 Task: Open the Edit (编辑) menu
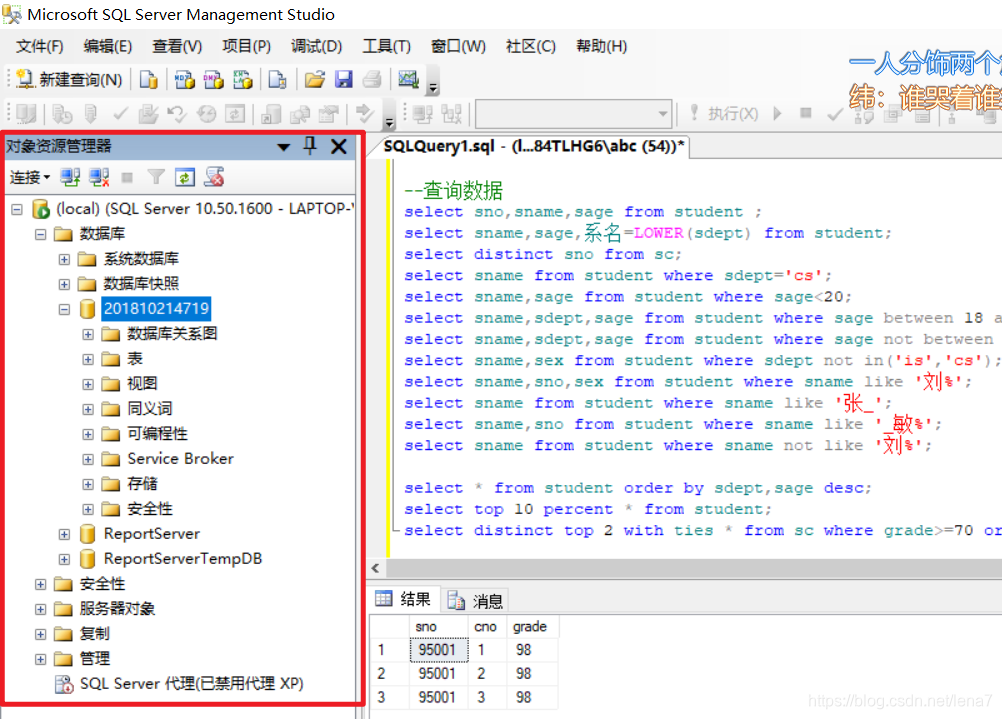107,46
